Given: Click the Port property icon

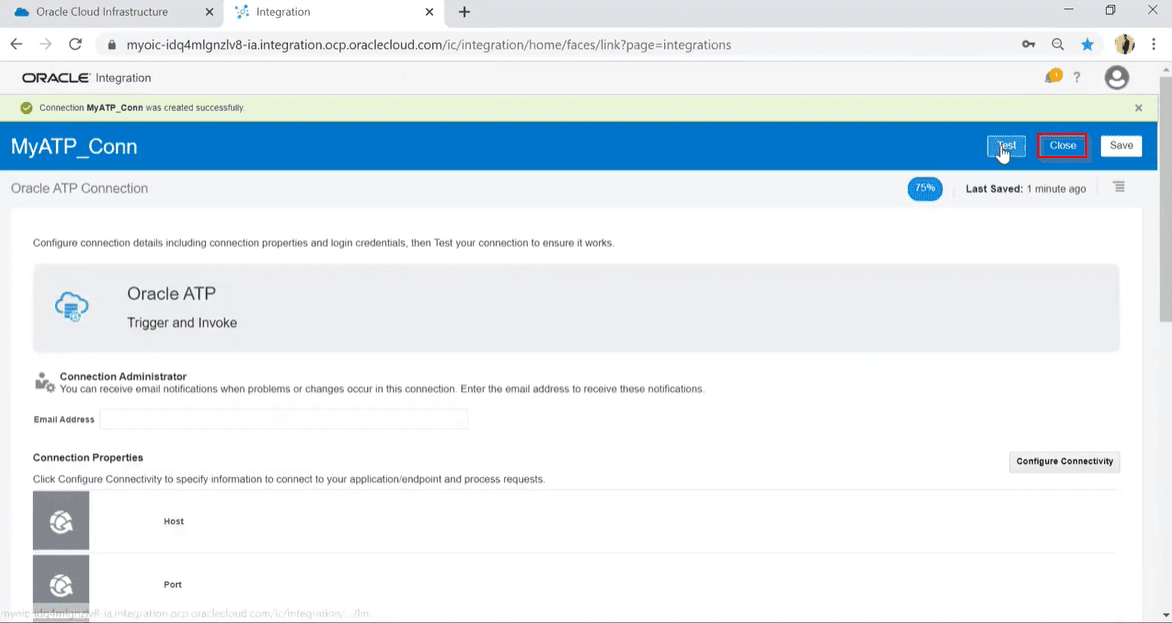Looking at the screenshot, I should coord(61,584).
